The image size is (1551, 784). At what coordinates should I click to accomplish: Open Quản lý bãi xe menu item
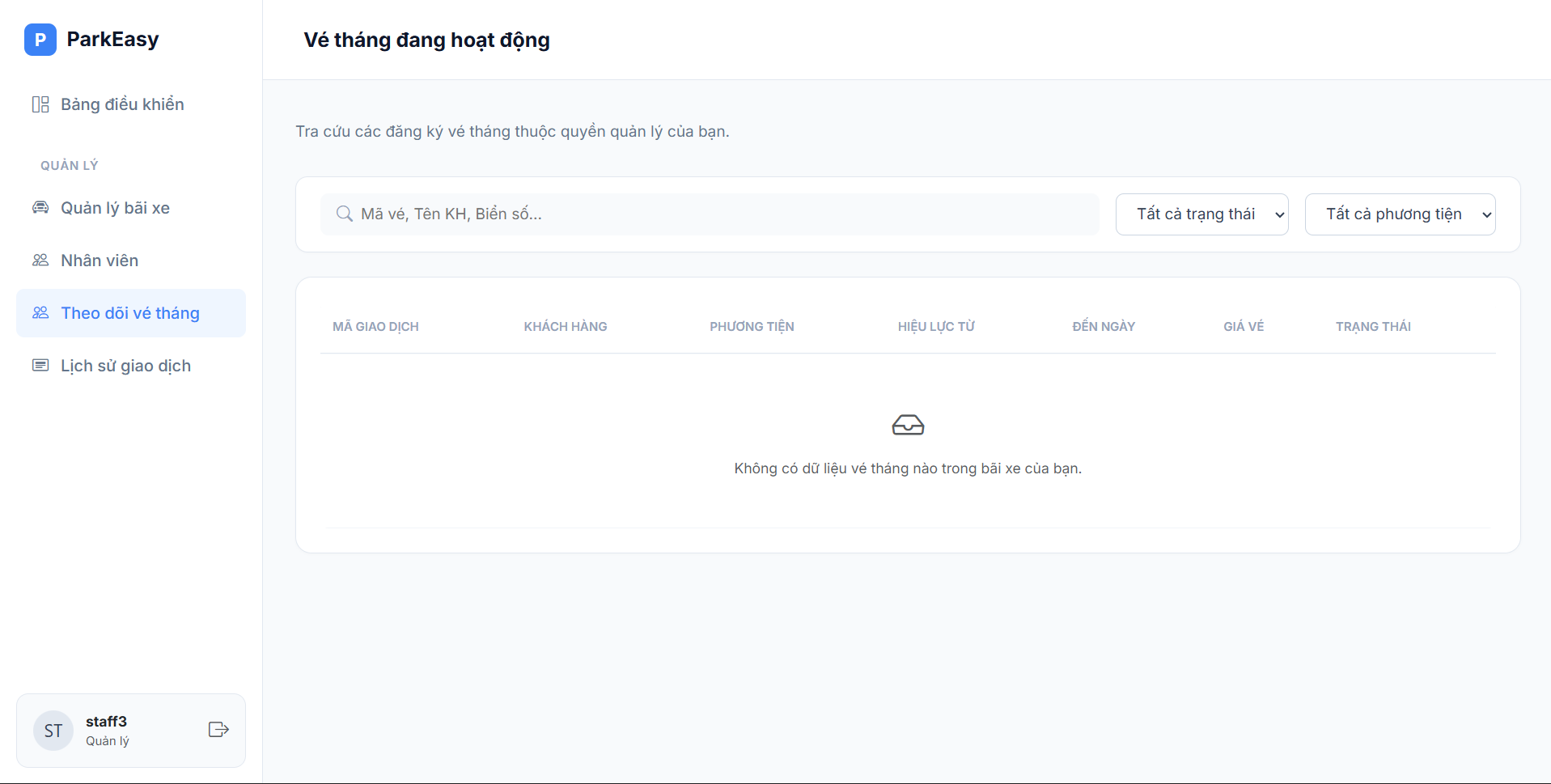tap(115, 208)
